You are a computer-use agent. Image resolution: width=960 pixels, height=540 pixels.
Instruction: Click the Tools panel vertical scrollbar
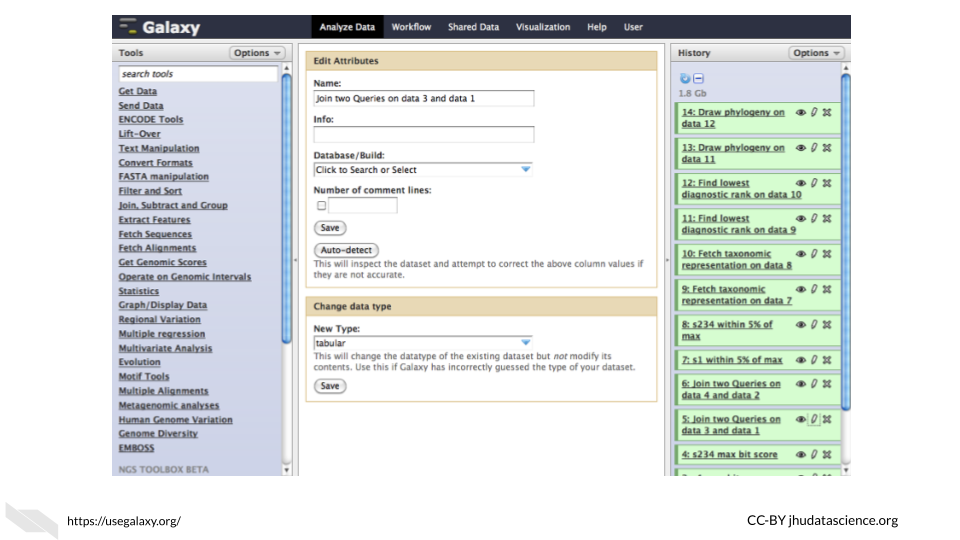286,208
